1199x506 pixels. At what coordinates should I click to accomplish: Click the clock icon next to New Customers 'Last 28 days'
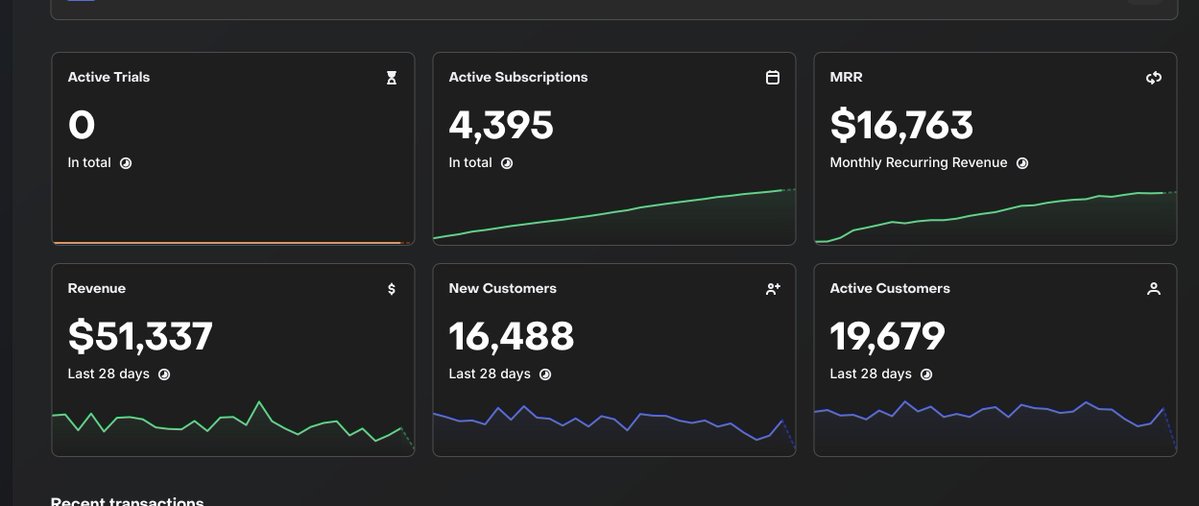(x=544, y=374)
